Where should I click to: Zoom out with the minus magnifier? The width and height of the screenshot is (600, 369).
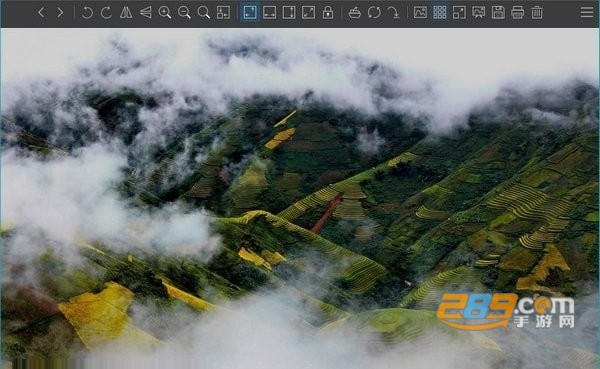coord(184,13)
